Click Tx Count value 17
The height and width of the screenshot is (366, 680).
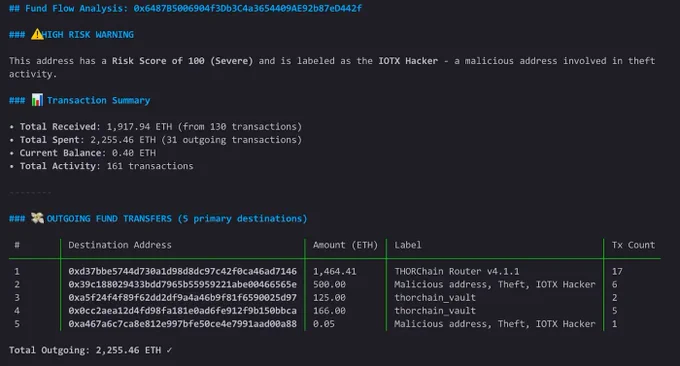(617, 271)
